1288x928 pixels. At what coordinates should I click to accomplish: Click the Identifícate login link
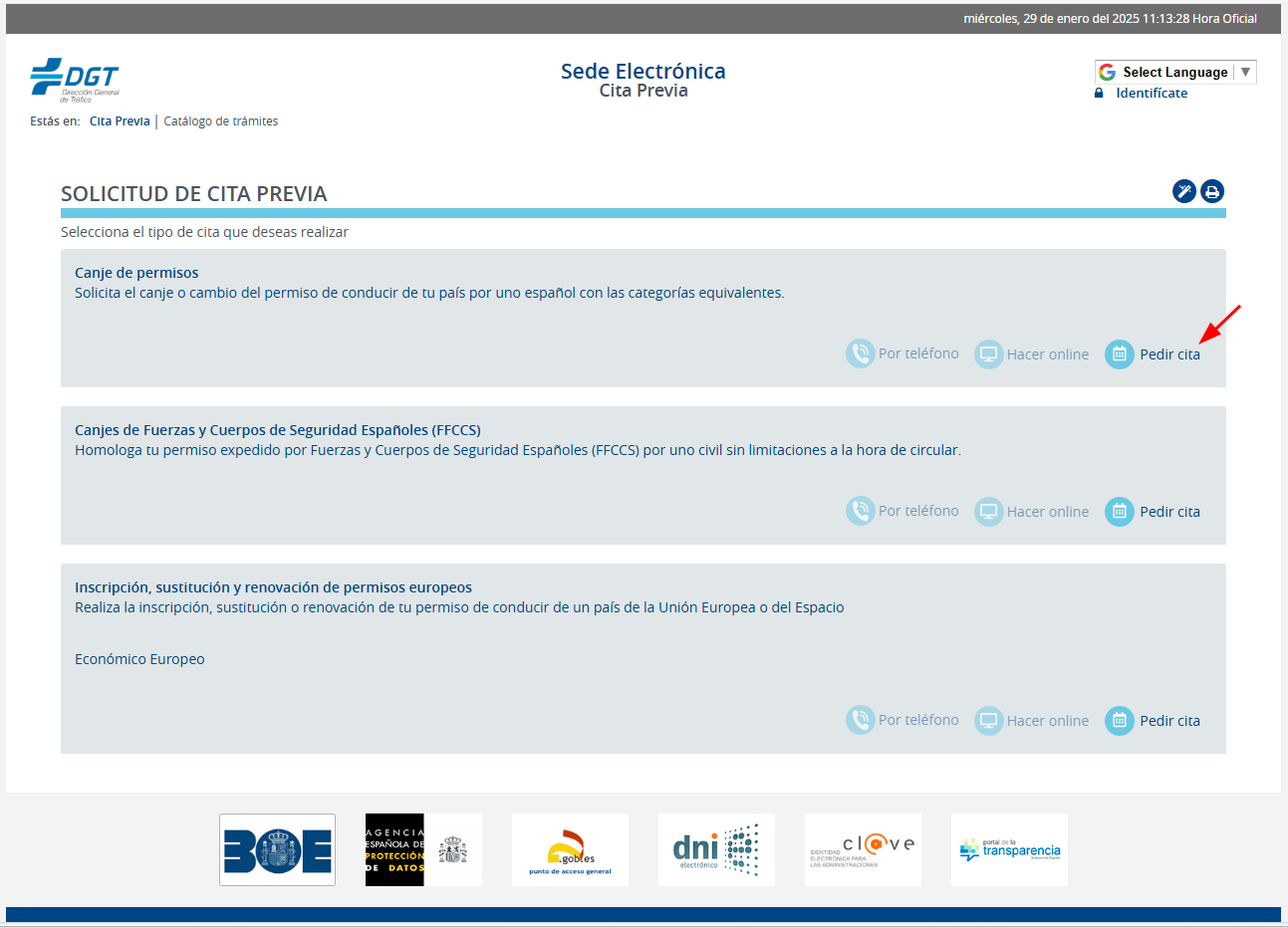[1152, 93]
